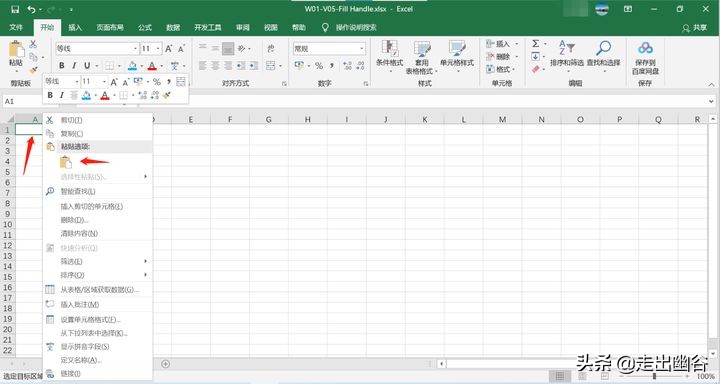Screen dimensions: 720x384
Task: Open 设置单元格格式(F) dialog entry
Action: tap(98, 319)
